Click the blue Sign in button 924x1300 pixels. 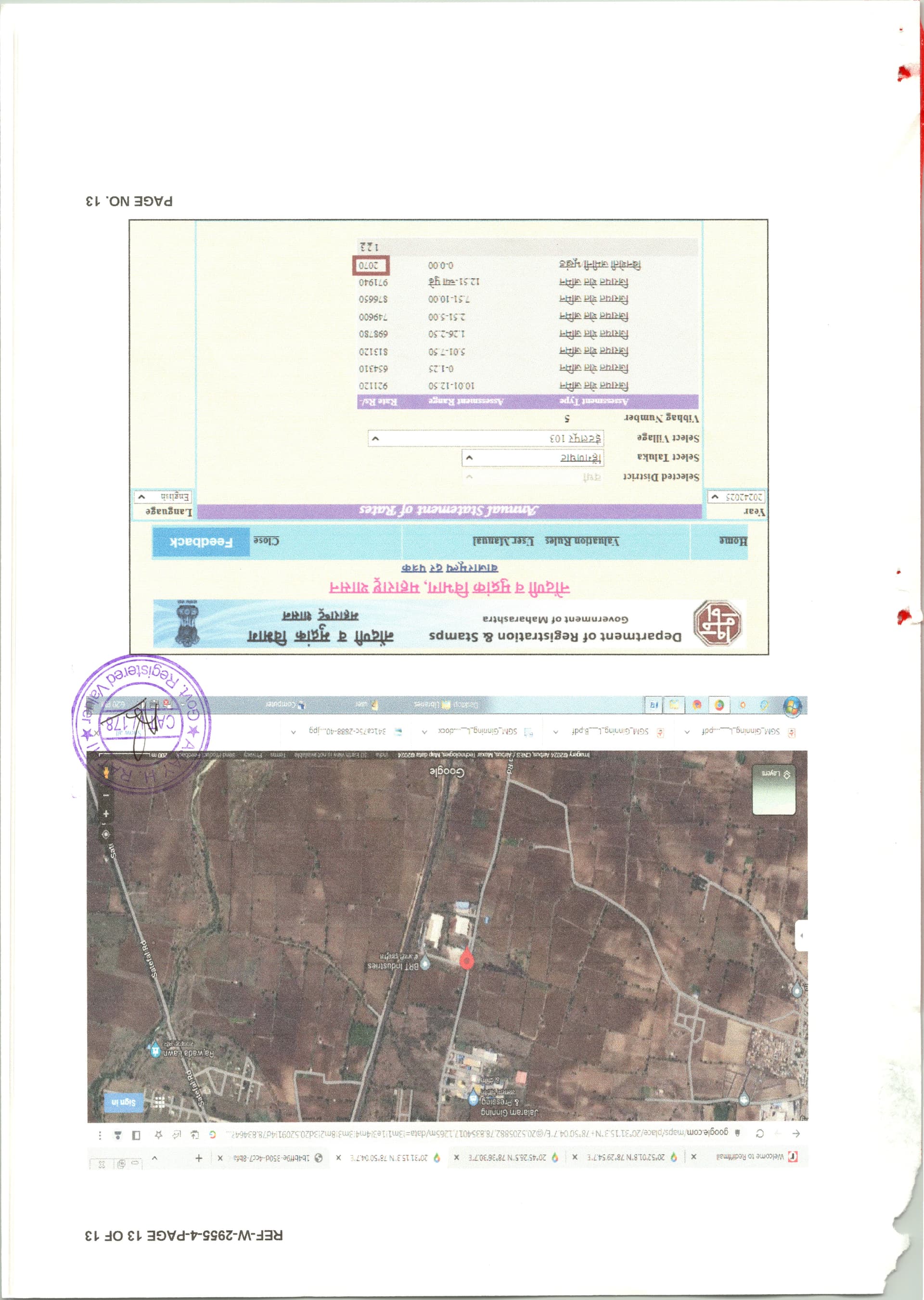coord(124,1103)
